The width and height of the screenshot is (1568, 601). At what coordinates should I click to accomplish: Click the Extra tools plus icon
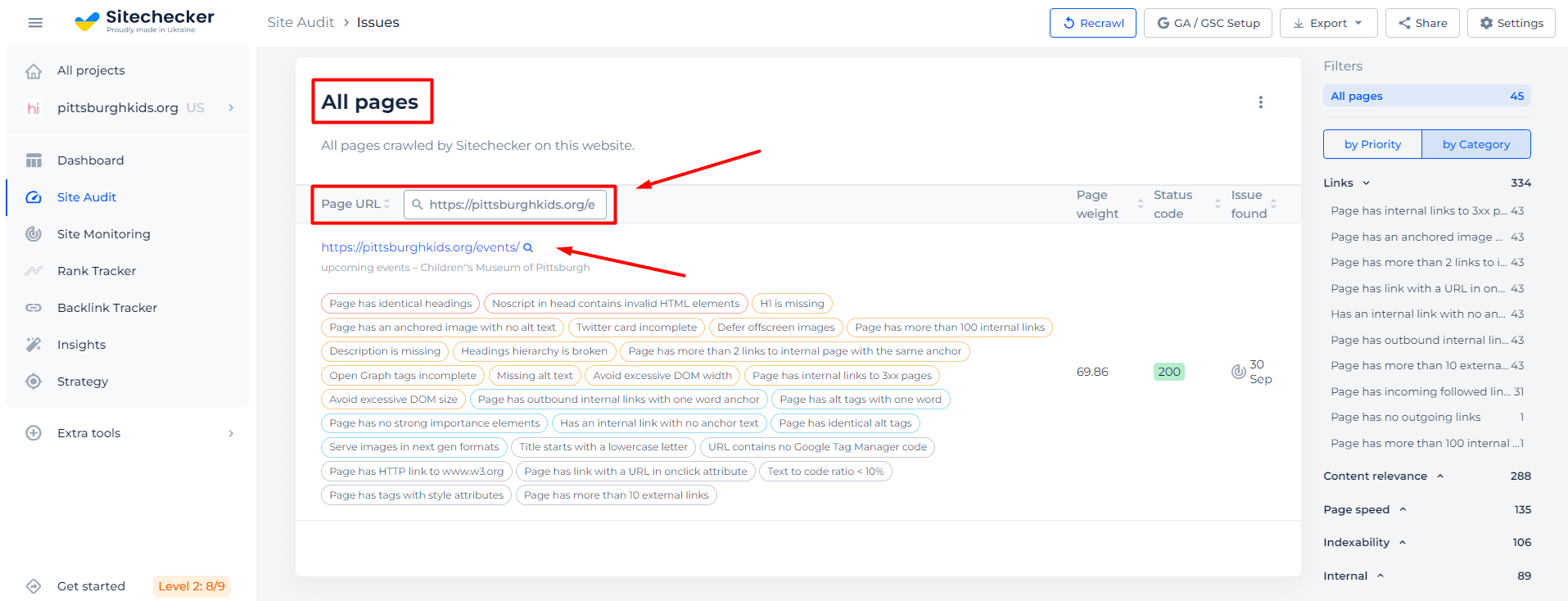(x=34, y=433)
